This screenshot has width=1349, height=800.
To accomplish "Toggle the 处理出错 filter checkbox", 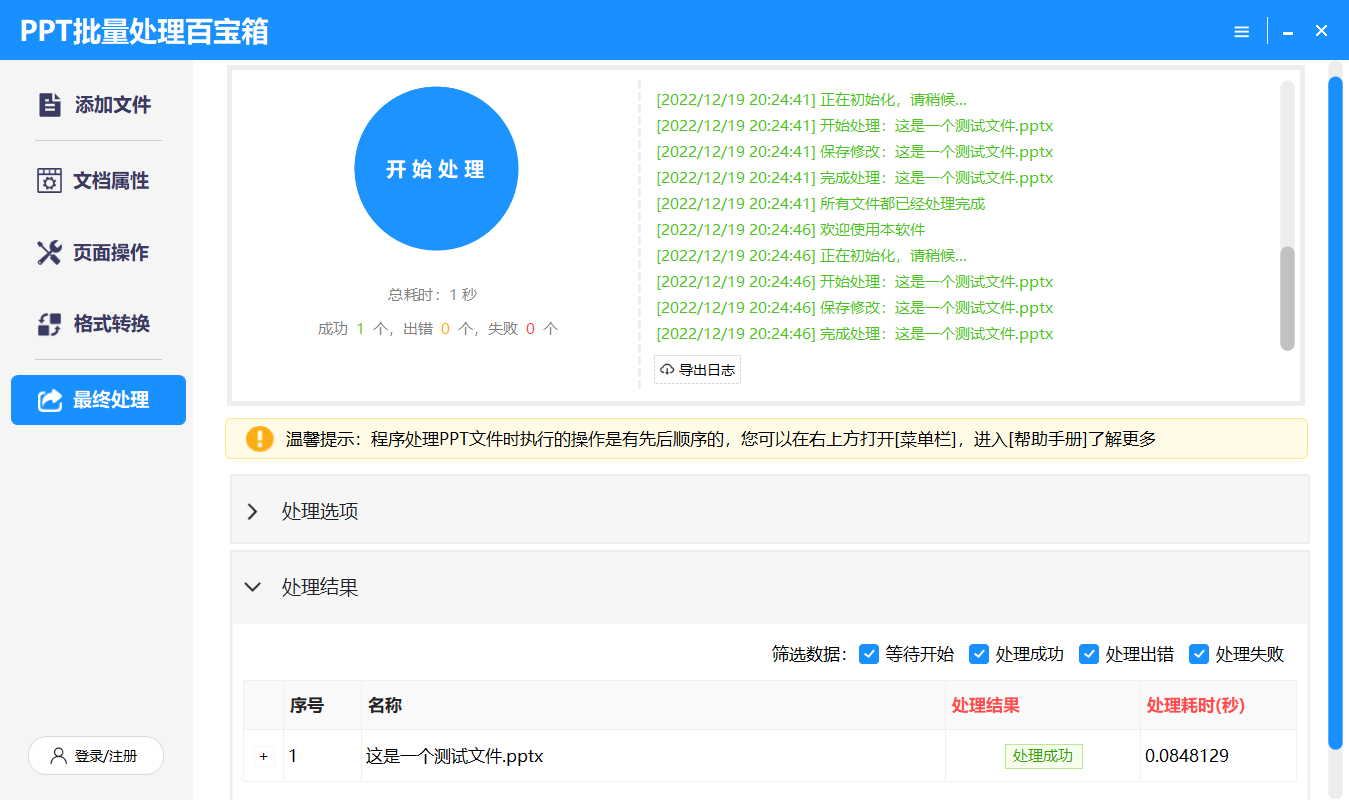I will point(1089,654).
